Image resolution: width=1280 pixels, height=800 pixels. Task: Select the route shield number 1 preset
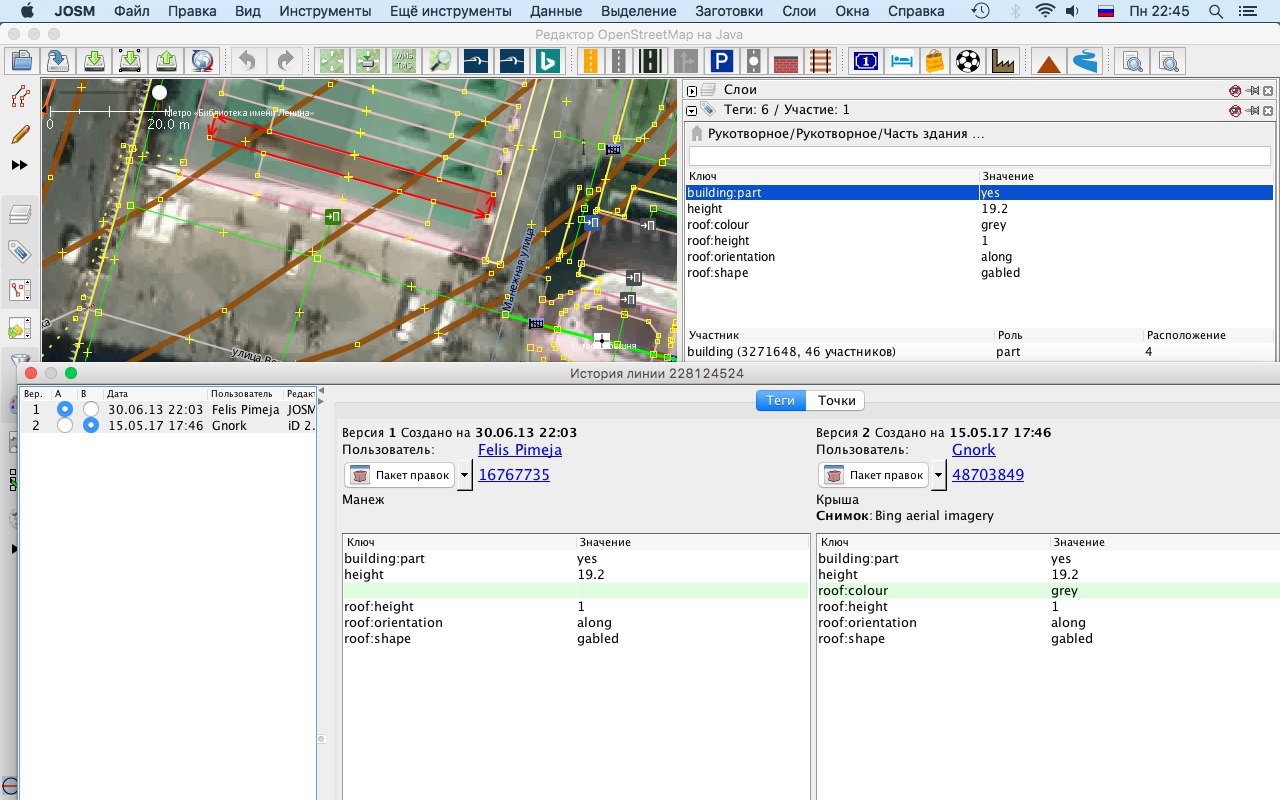865,62
